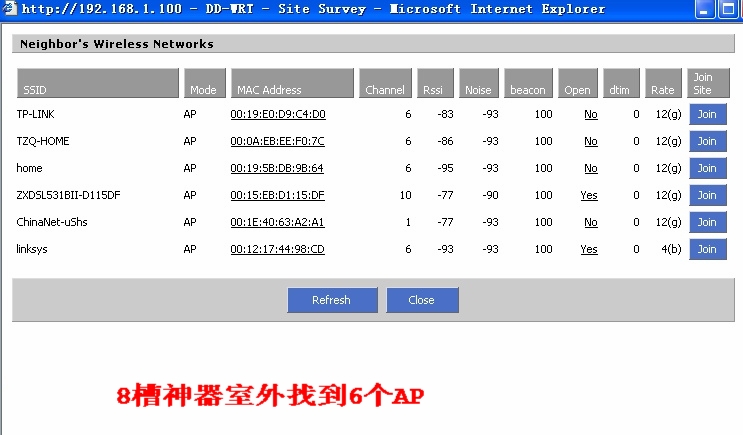Click the Internet Explorer page icon in title bar

pos(9,8)
